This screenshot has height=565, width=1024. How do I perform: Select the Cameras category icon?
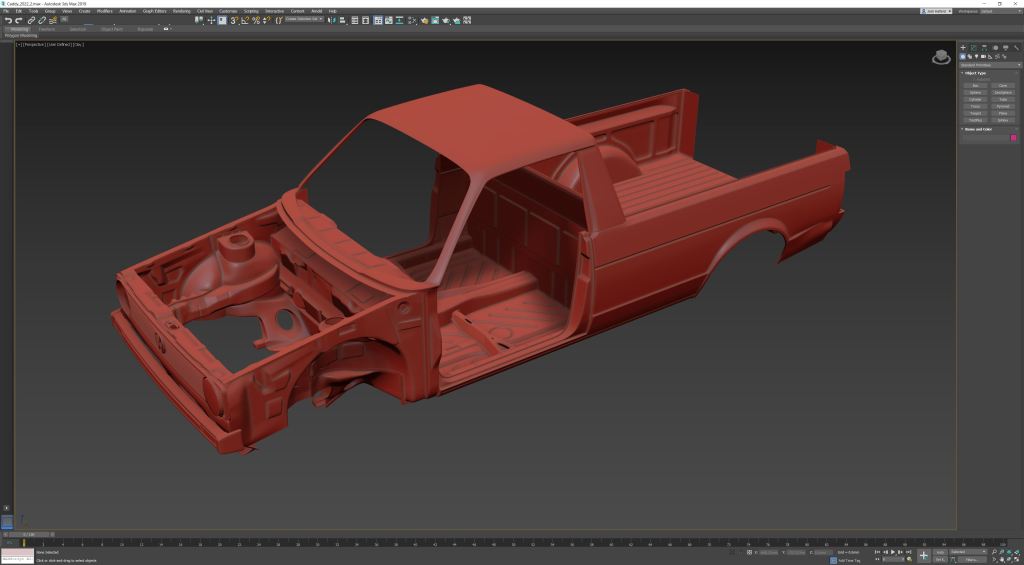pos(983,56)
